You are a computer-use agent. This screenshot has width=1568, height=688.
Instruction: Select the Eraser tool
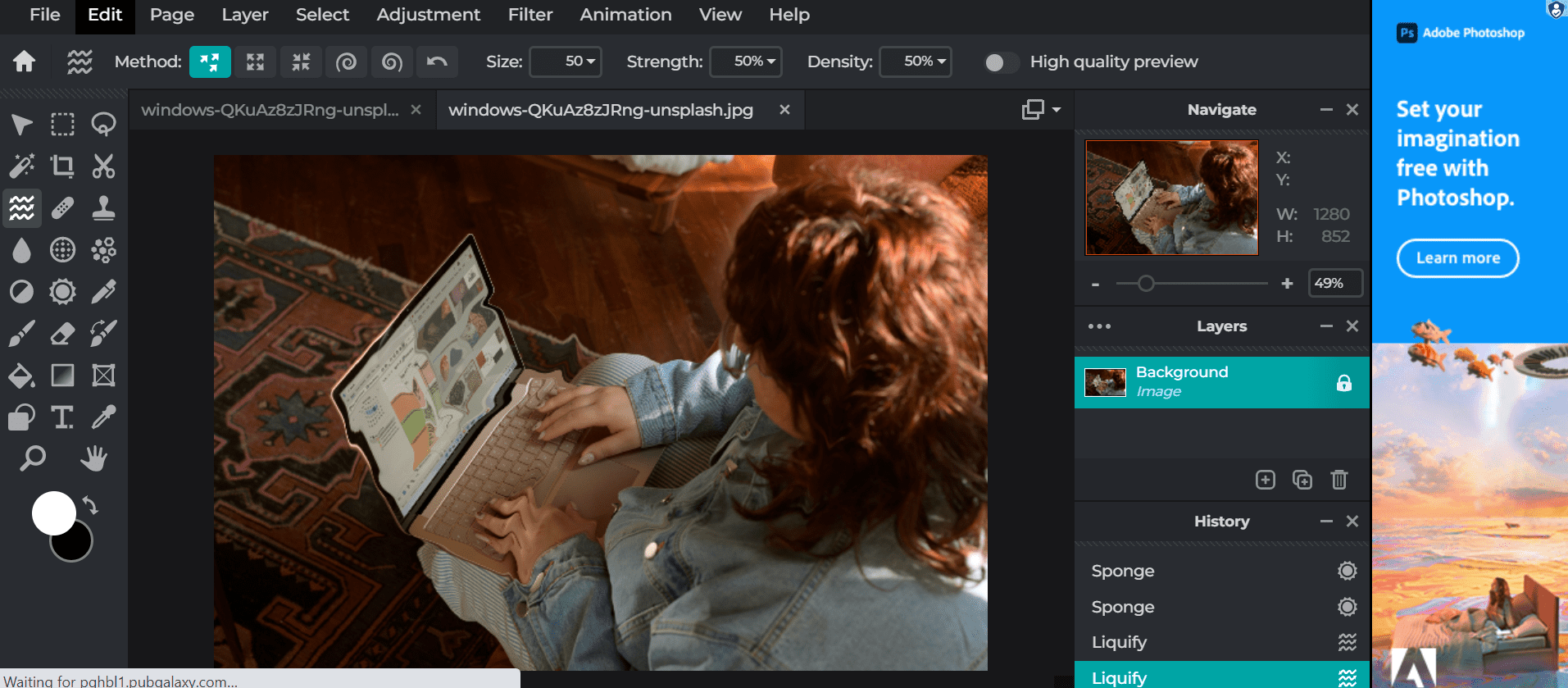point(62,334)
